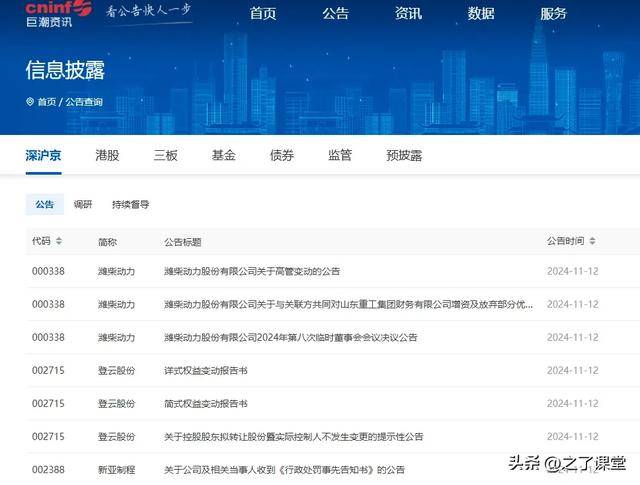Click 公告查询 breadcrumb link
640x485 pixels.
pyautogui.click(x=84, y=102)
